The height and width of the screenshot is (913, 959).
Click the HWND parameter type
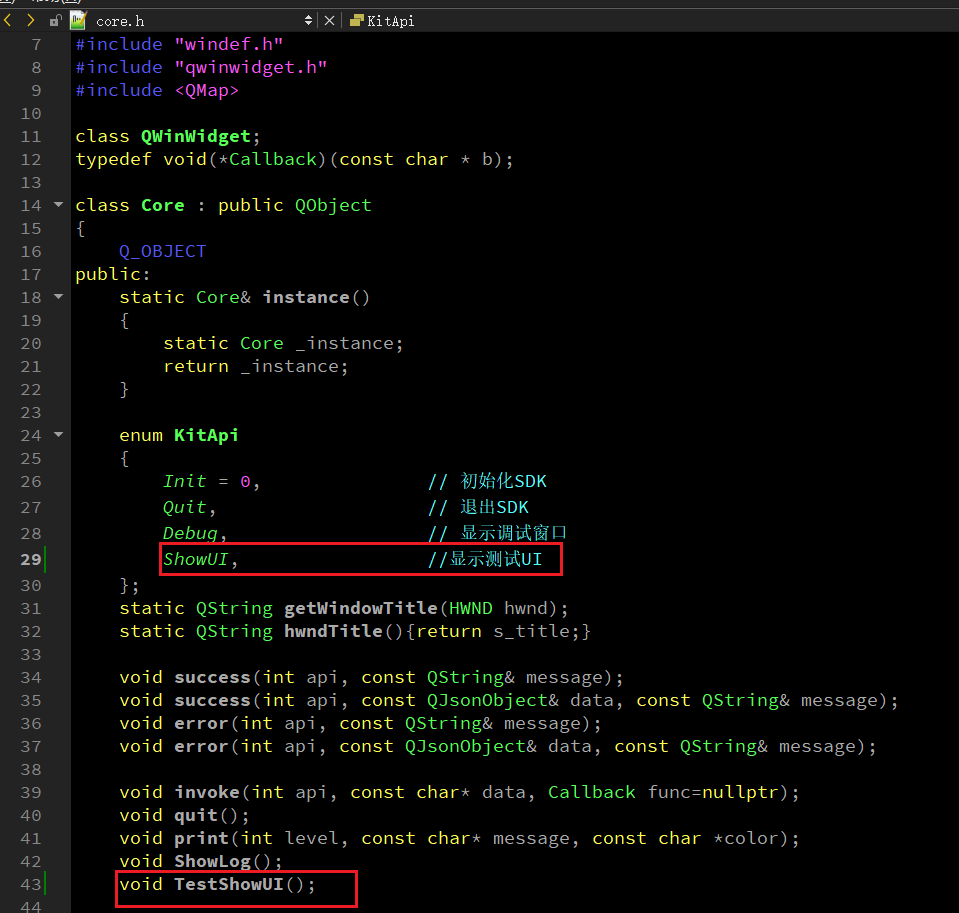coord(470,608)
